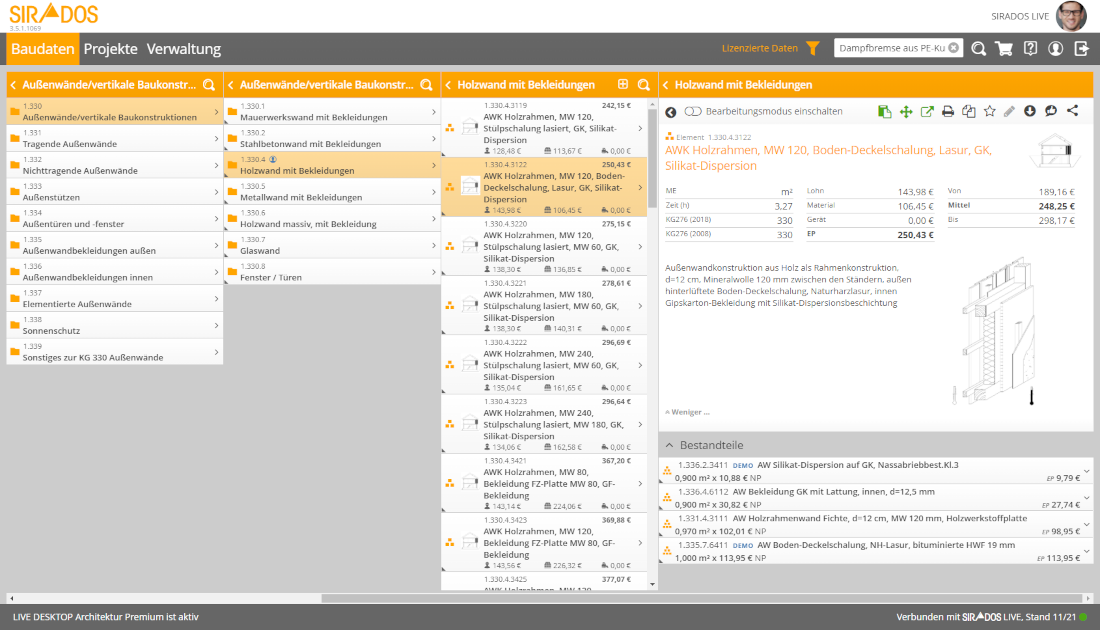Expand AW Silikat-Dispersion auf GK component row
Viewport: 1100px width, 630px height.
[x=1086, y=471]
